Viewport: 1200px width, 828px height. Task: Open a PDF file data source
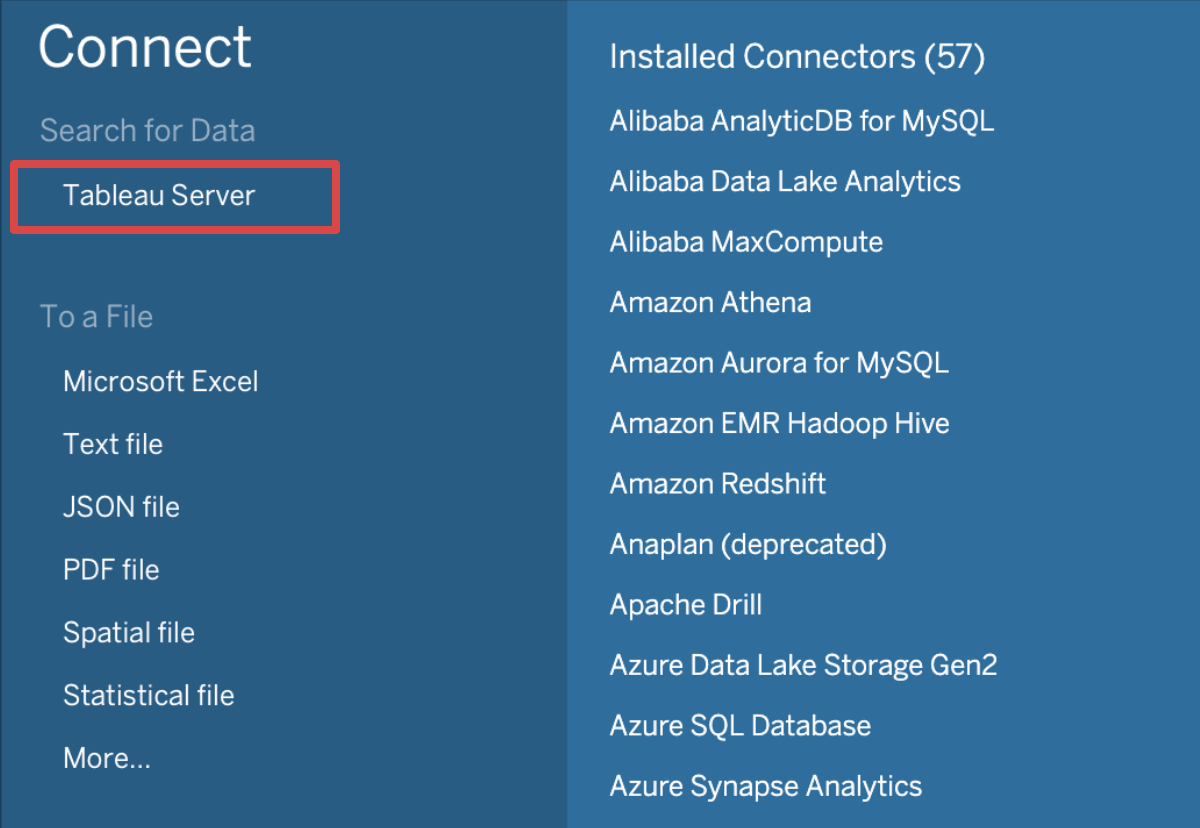click(x=111, y=569)
